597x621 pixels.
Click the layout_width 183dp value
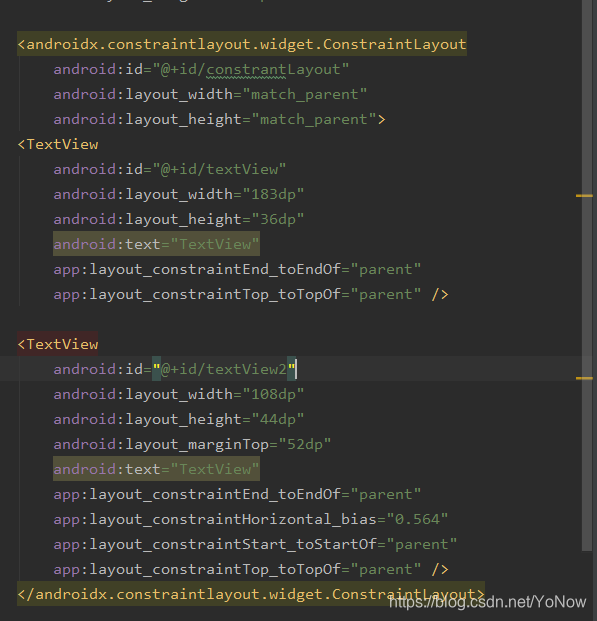pyautogui.click(x=273, y=194)
